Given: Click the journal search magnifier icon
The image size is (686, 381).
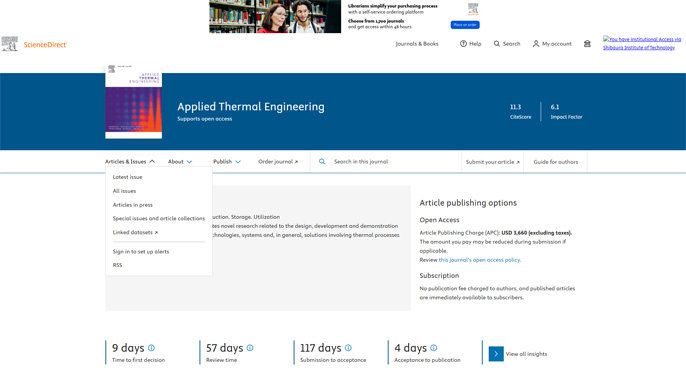Looking at the screenshot, I should pos(322,161).
